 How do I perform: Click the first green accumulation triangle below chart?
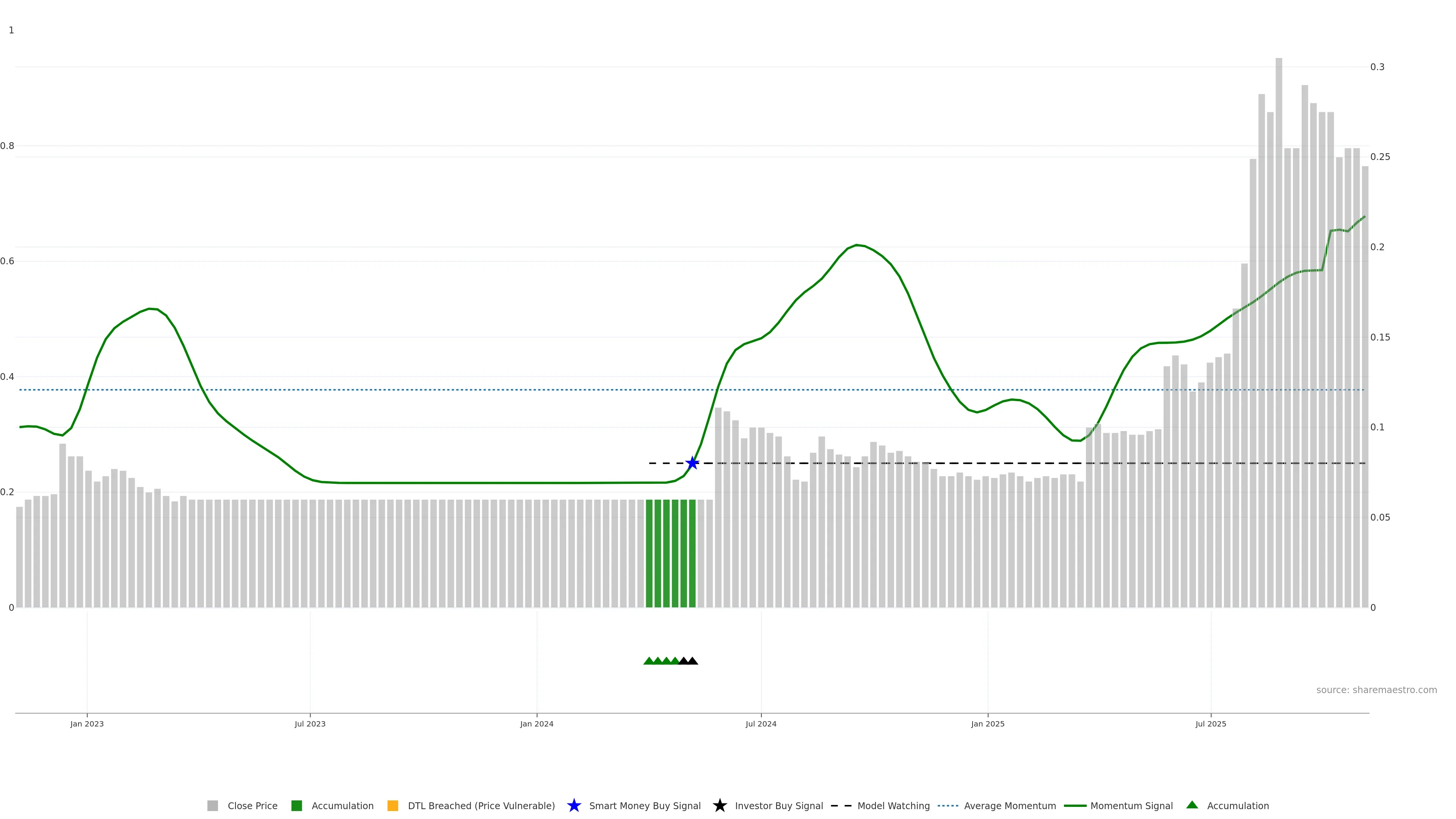coord(649,661)
